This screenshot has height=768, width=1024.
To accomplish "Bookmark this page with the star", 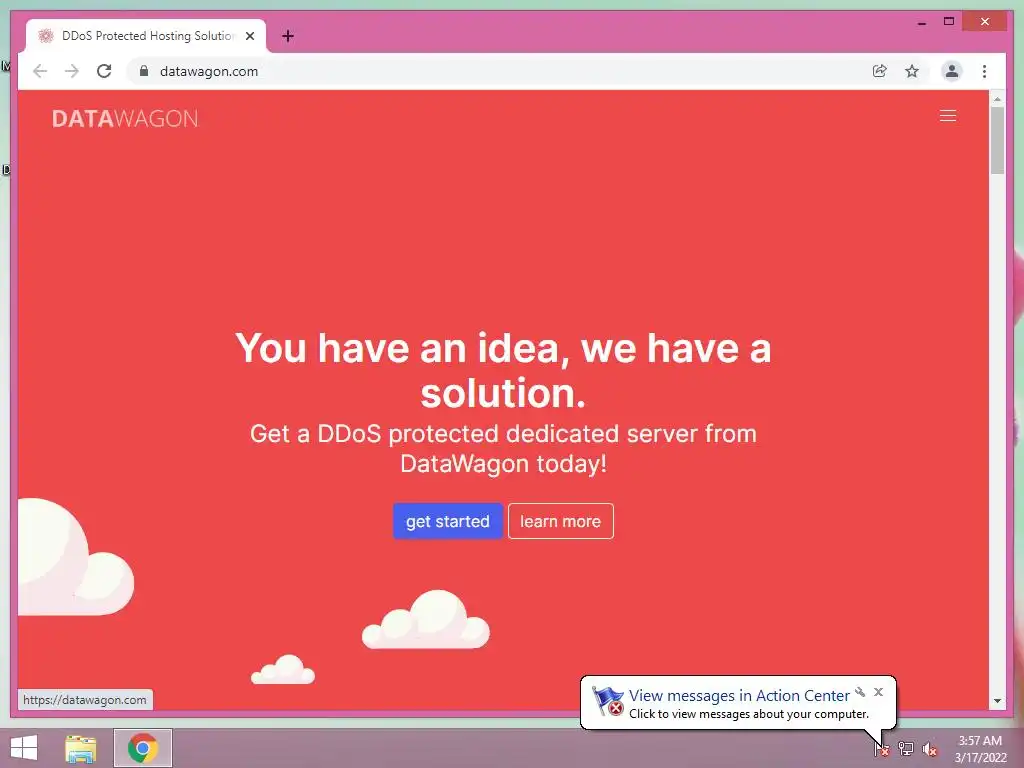I will click(912, 71).
